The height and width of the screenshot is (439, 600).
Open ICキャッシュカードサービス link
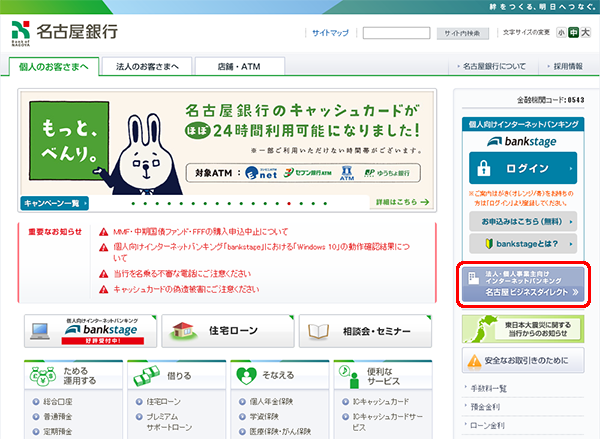[x=388, y=422]
